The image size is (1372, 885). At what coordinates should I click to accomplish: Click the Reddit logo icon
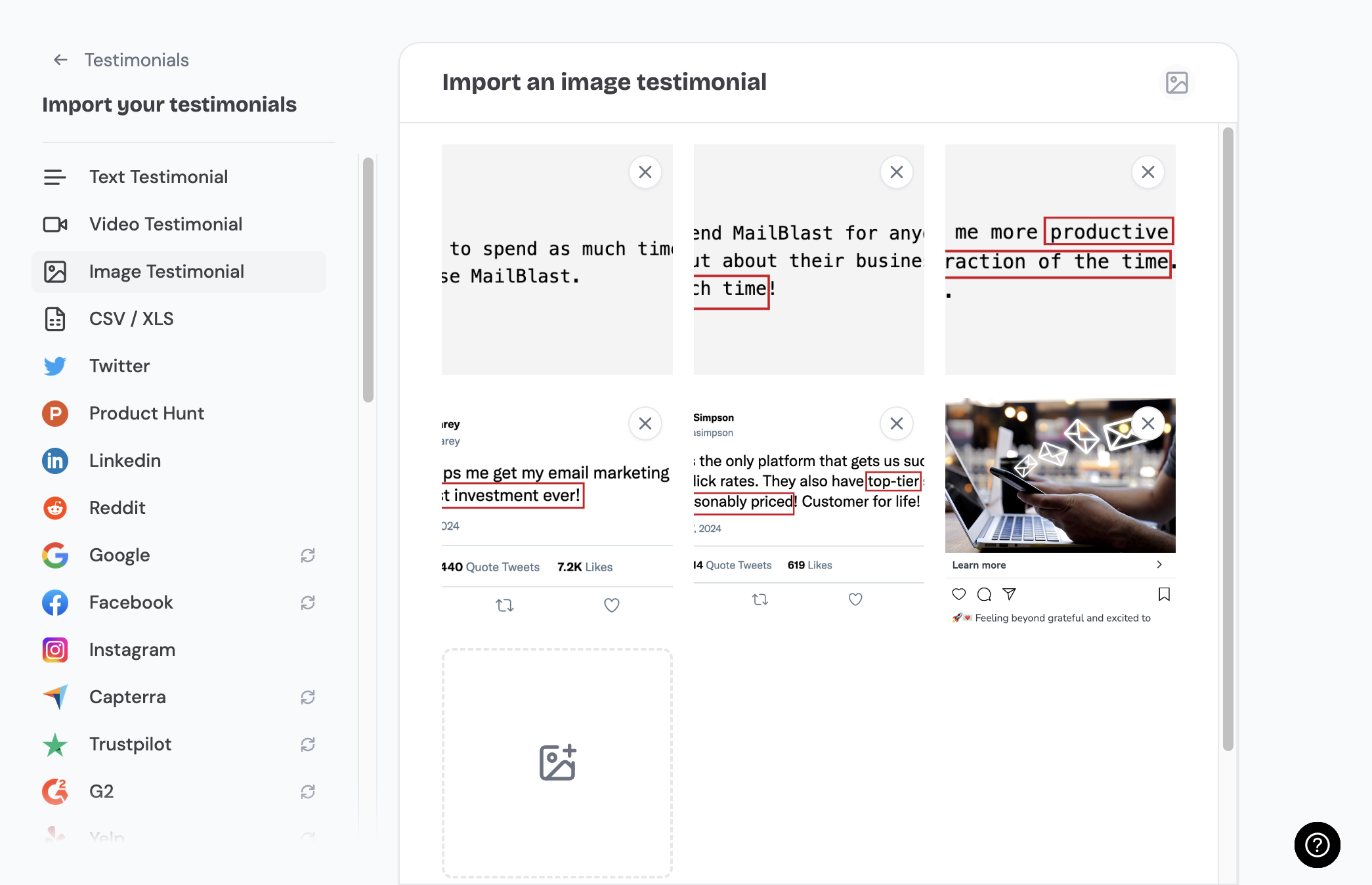[55, 507]
